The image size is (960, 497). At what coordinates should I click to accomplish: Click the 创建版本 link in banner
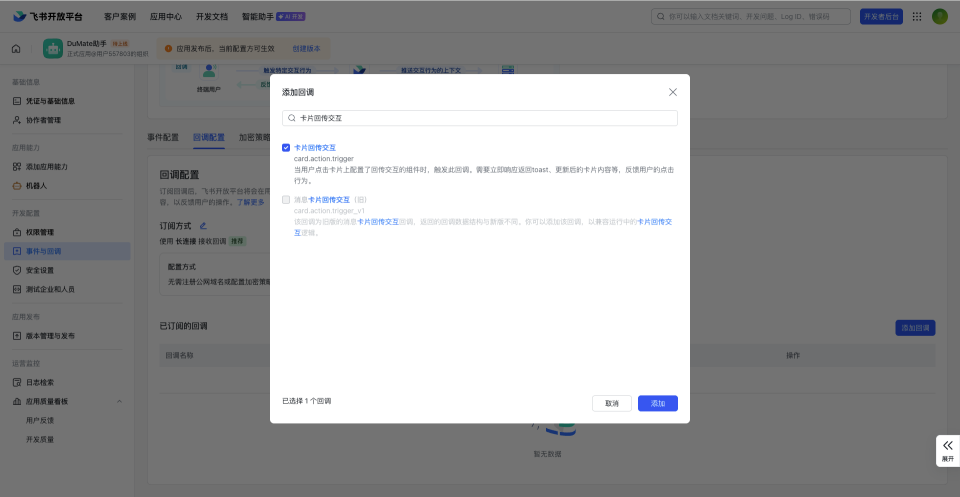[x=306, y=48]
